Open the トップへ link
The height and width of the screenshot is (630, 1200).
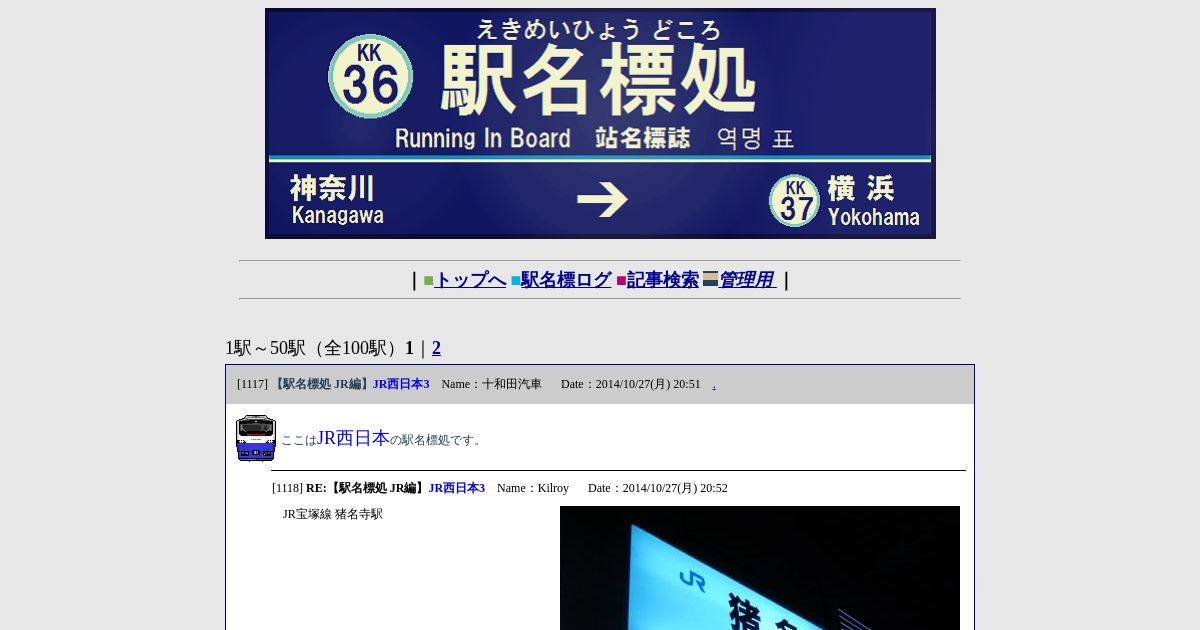(470, 280)
